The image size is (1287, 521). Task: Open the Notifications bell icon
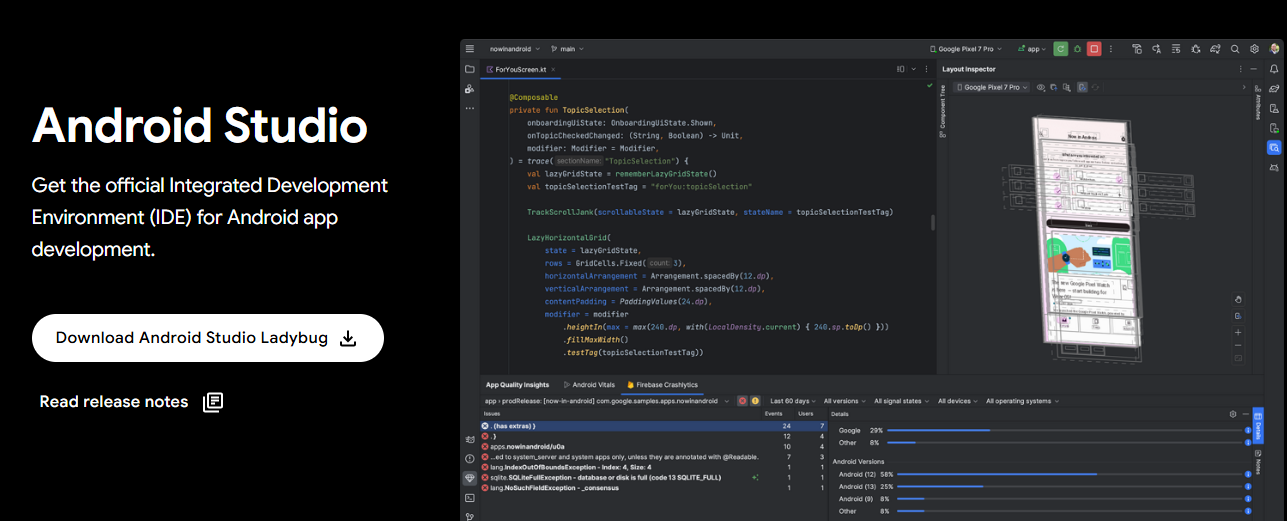point(1273,69)
